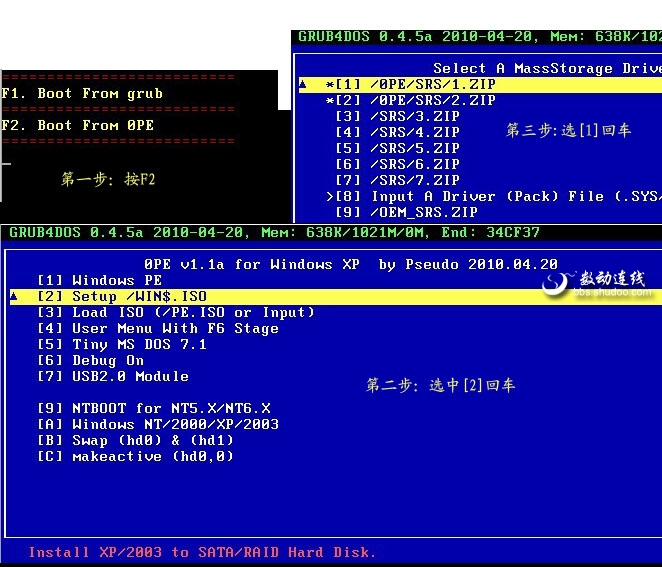This screenshot has width=662, height=567.
Task: Select [A] Windows NT/2000/XP/2003 entry
Action: (158, 424)
